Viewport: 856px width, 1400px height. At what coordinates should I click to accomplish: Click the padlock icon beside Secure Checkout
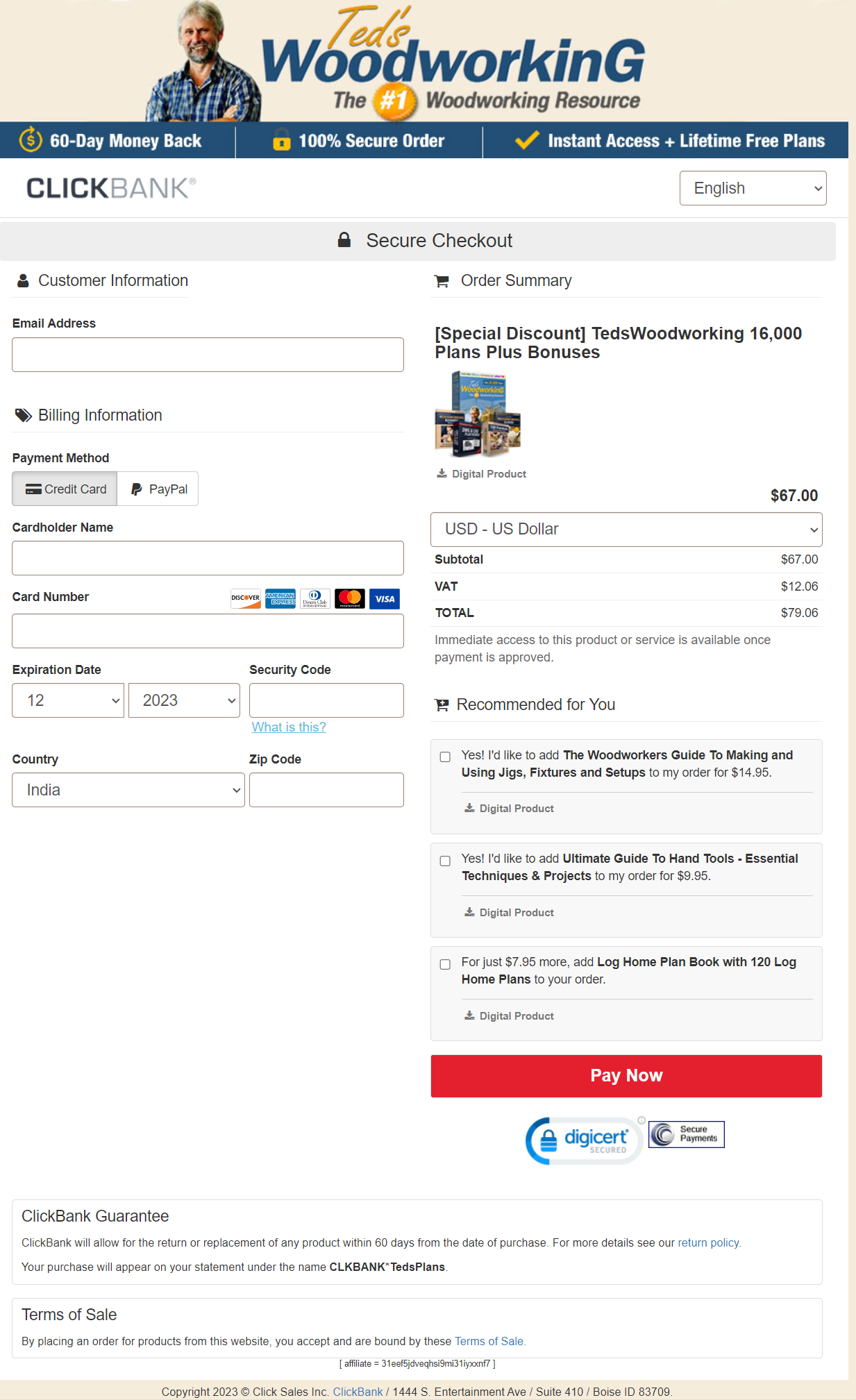coord(344,239)
